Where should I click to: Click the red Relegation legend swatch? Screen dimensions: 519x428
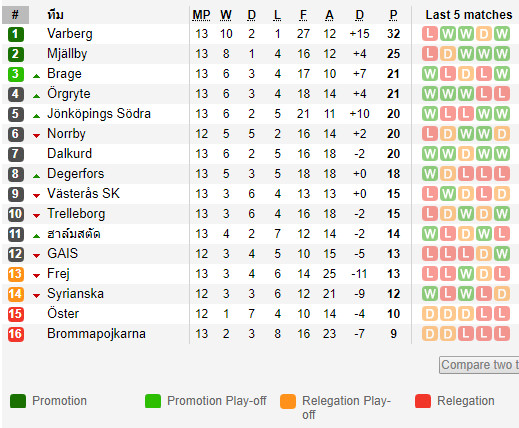423,401
